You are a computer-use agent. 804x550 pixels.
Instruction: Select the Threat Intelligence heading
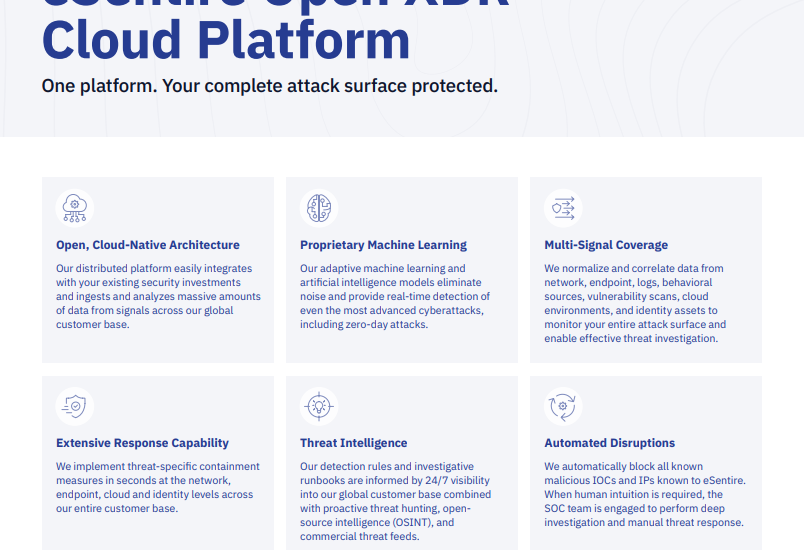[x=354, y=443]
